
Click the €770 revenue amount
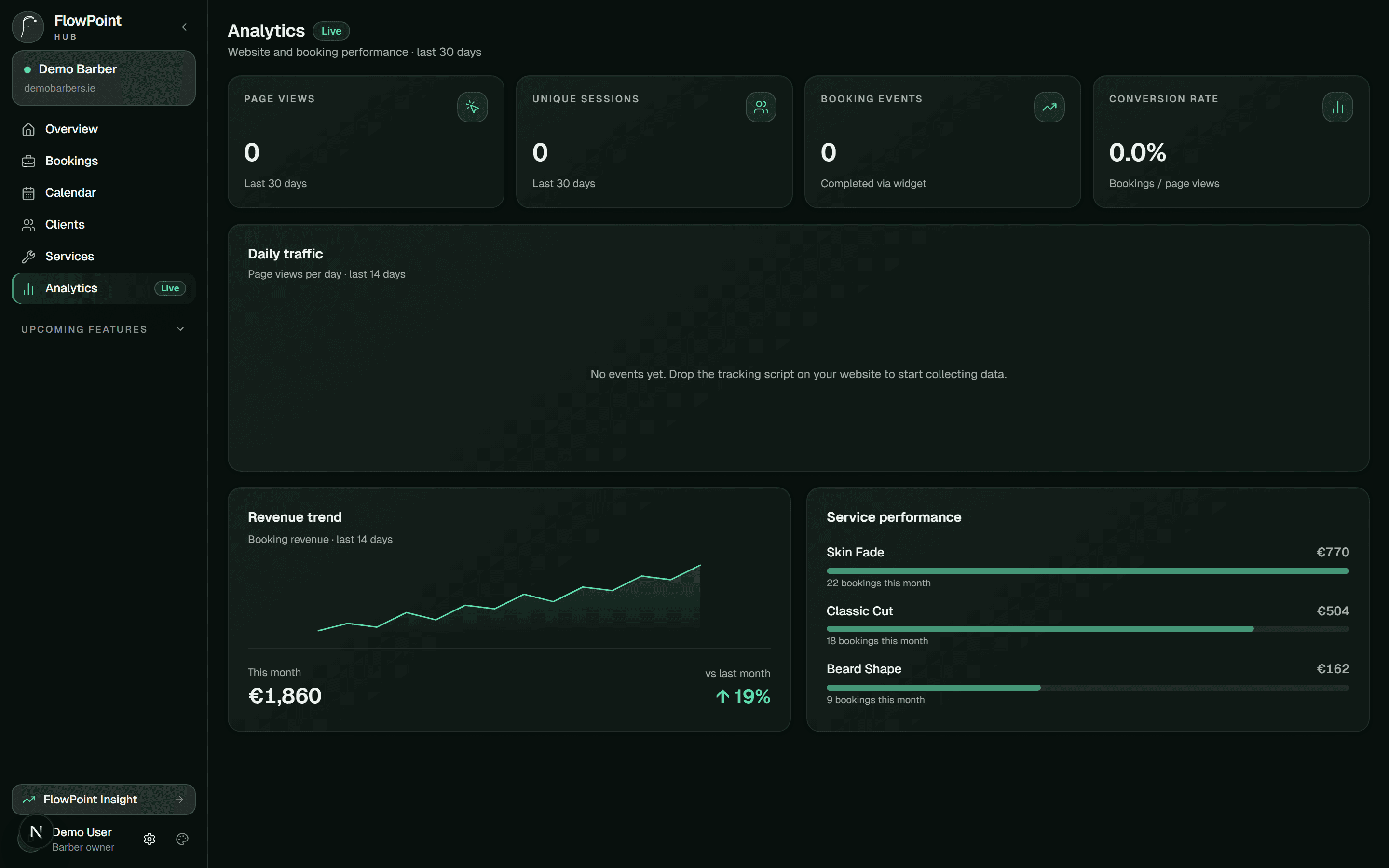coord(1333,552)
